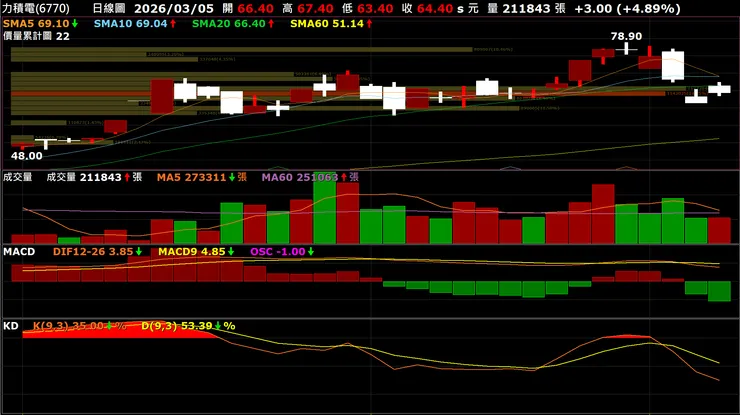740x415 pixels.
Task: Click the MACD panel title
Action: (19, 252)
